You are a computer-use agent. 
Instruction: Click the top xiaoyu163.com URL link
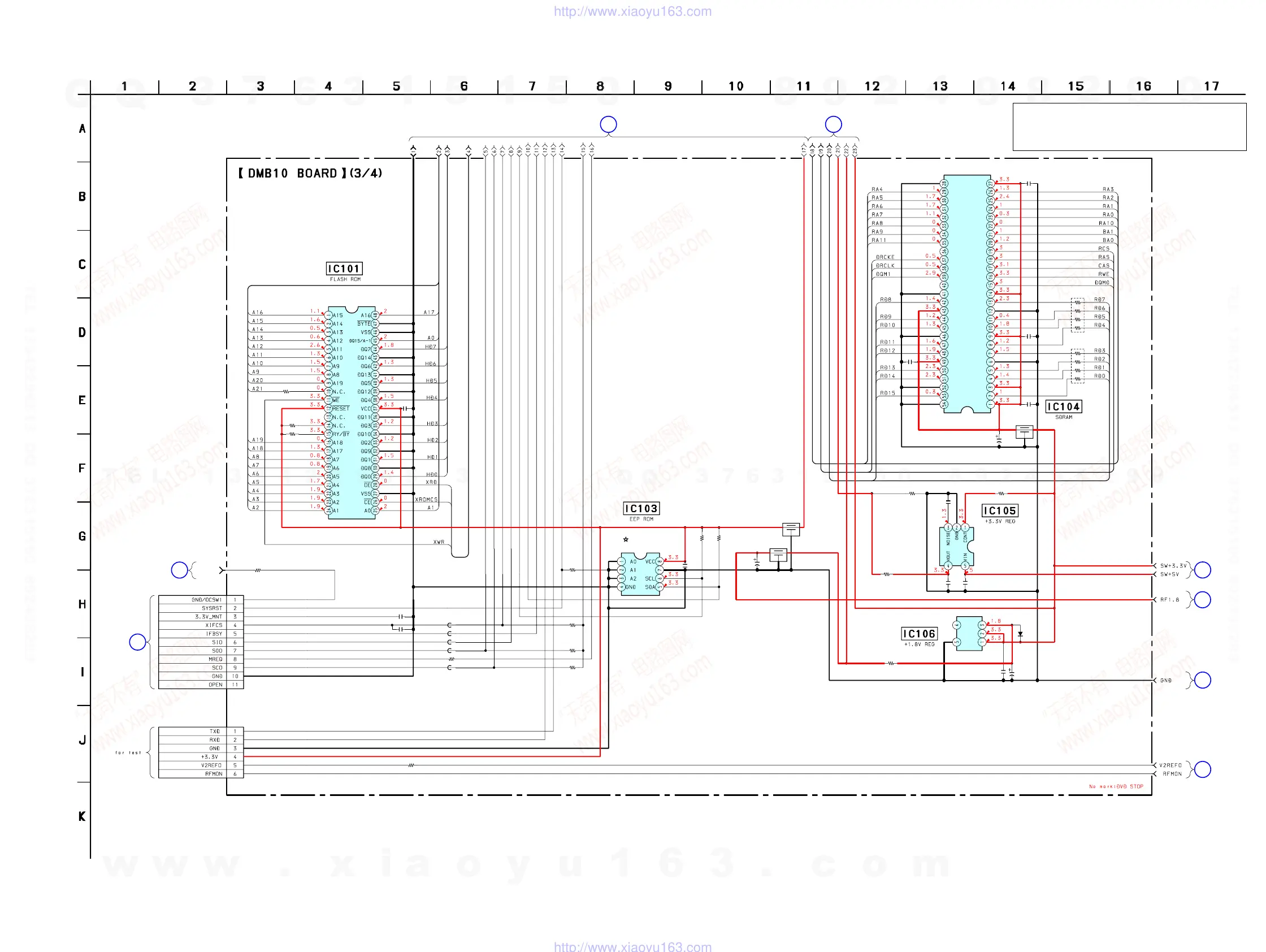(632, 11)
